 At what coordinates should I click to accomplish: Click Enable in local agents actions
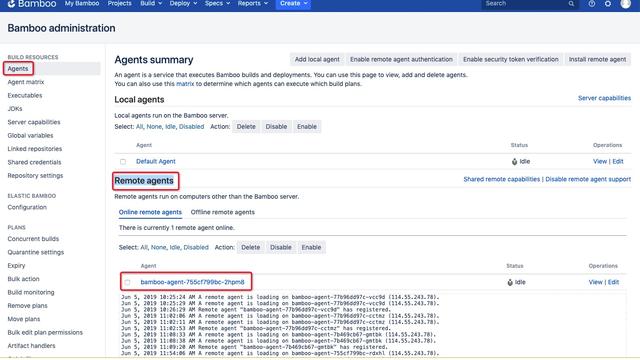tap(307, 127)
